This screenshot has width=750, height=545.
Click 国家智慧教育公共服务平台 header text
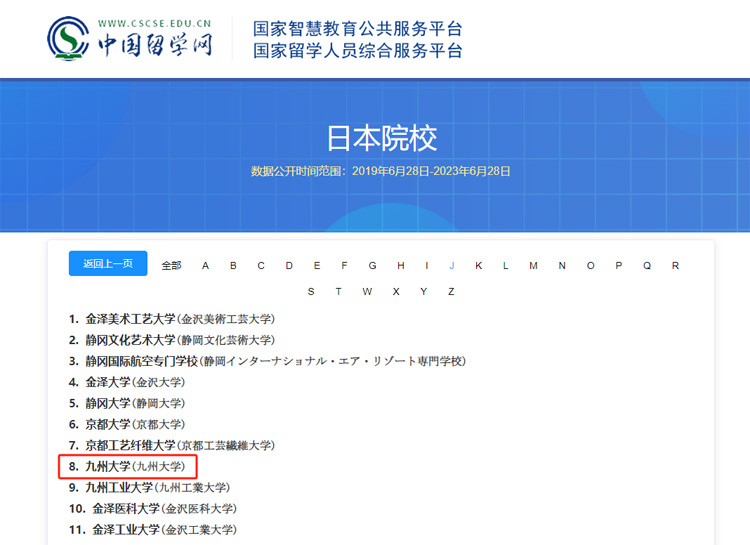[x=358, y=29]
